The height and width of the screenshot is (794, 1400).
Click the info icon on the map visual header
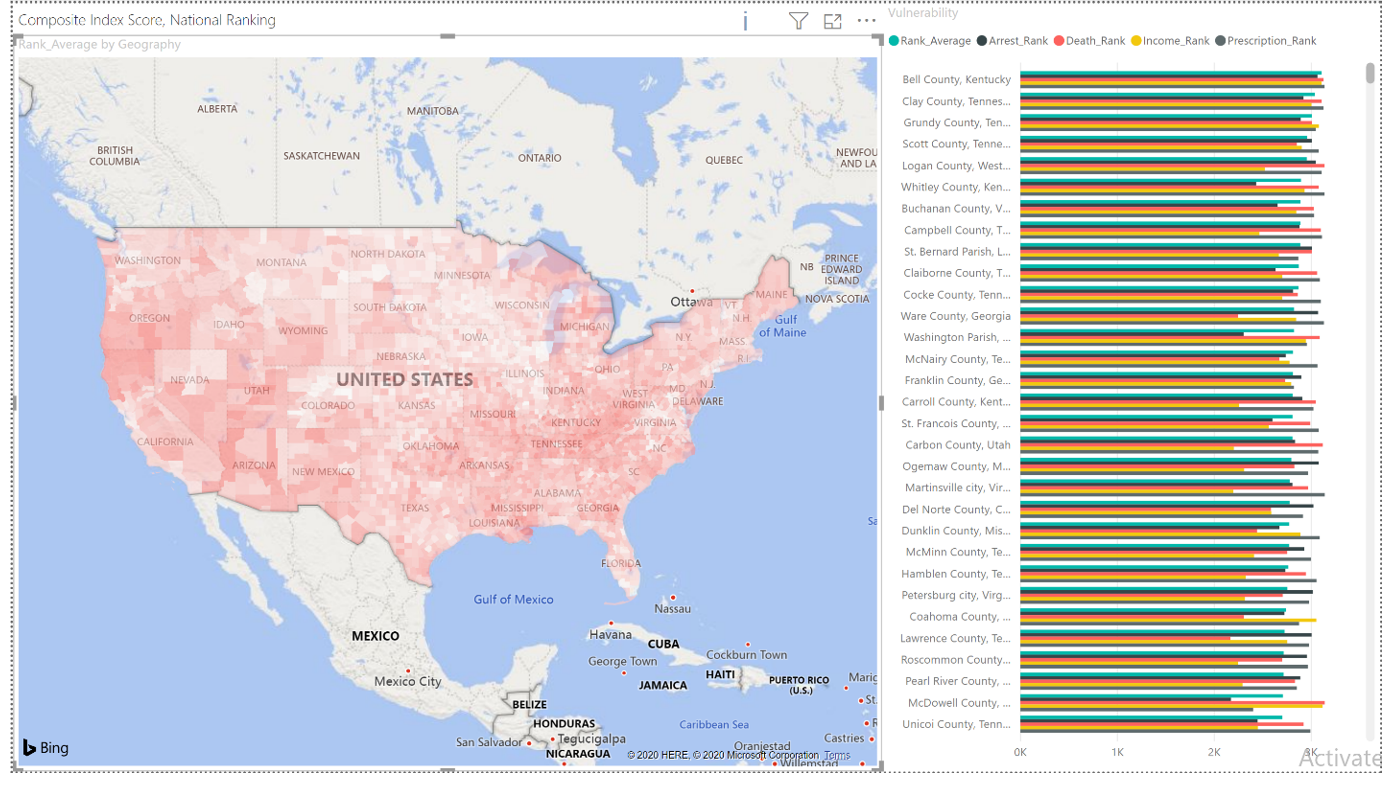(745, 21)
